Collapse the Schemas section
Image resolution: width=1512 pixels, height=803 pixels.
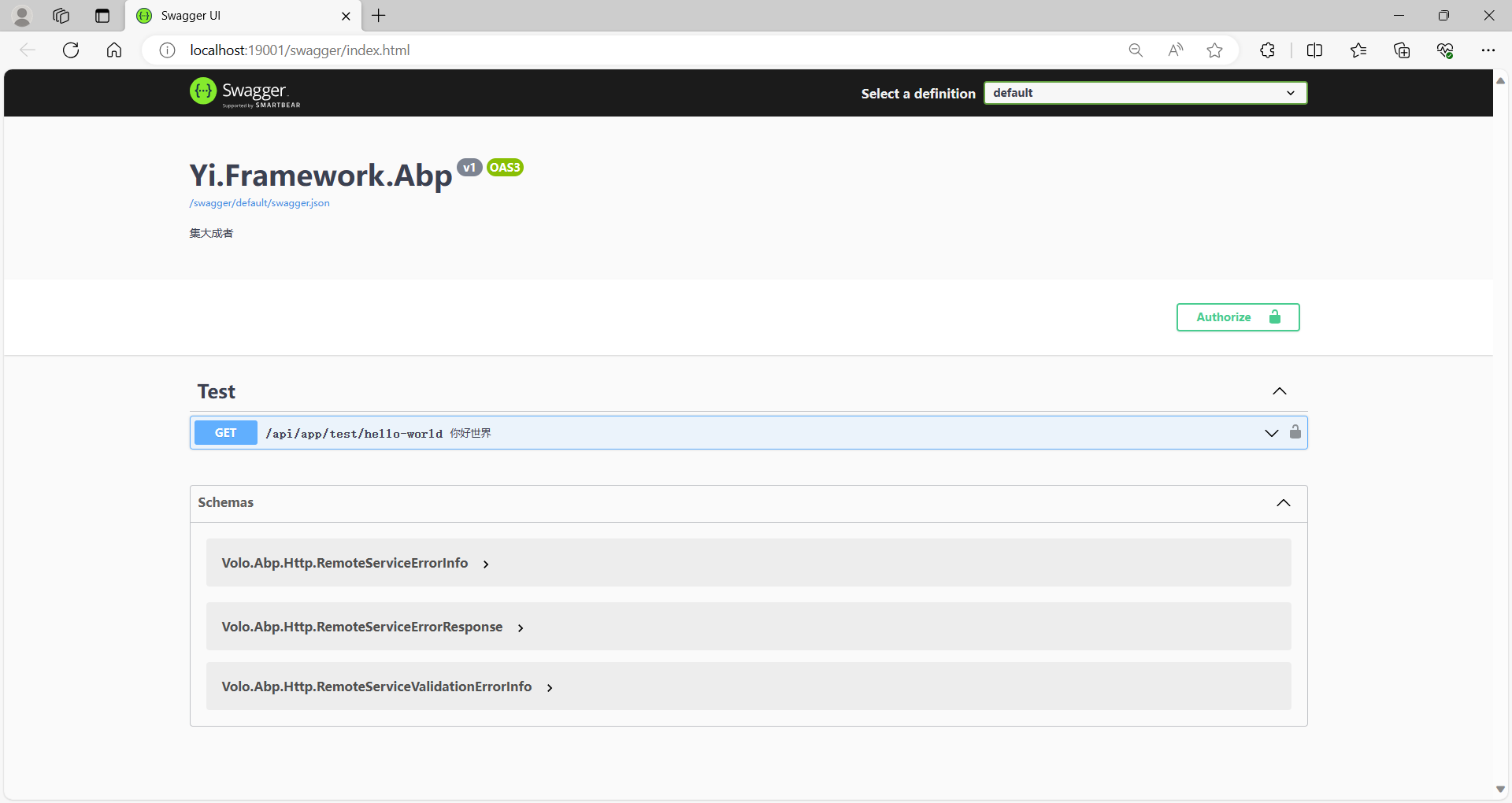pyautogui.click(x=1283, y=503)
